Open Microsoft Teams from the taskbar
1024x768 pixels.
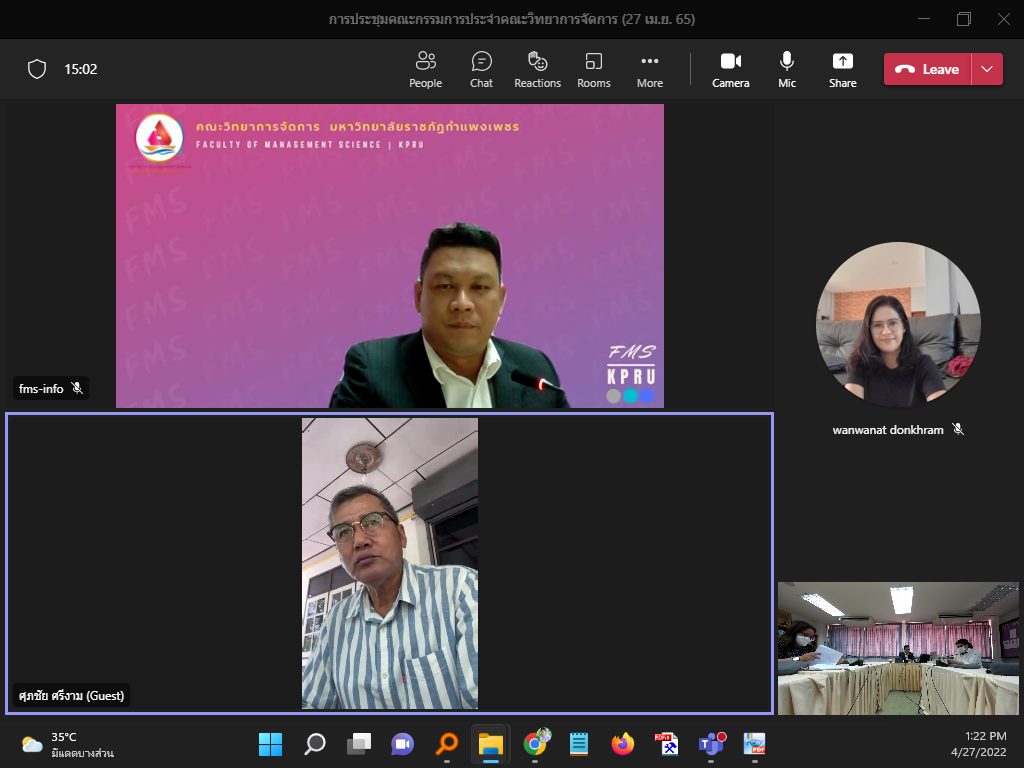pyautogui.click(x=711, y=744)
